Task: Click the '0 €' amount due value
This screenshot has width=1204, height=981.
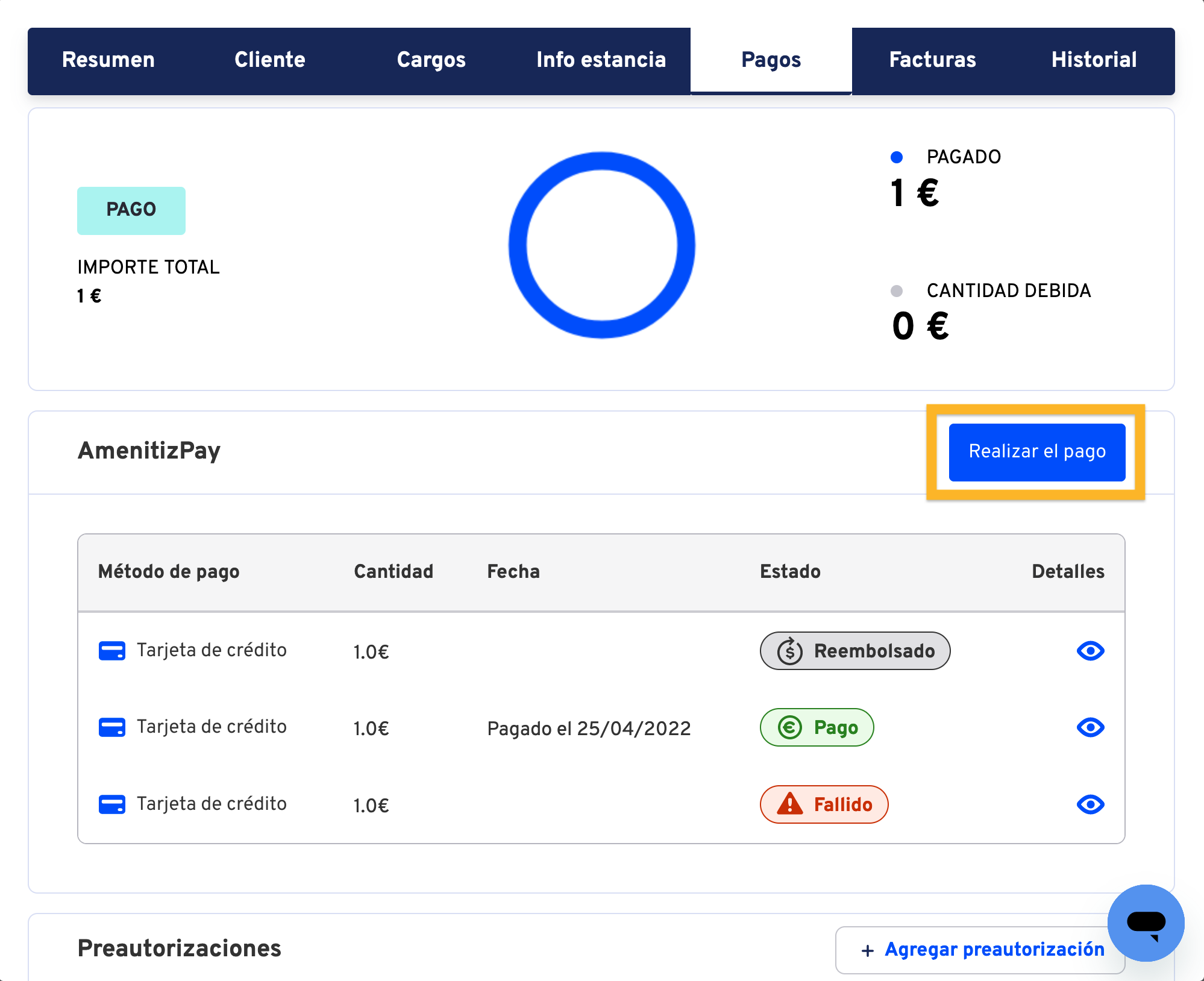Action: (920, 326)
